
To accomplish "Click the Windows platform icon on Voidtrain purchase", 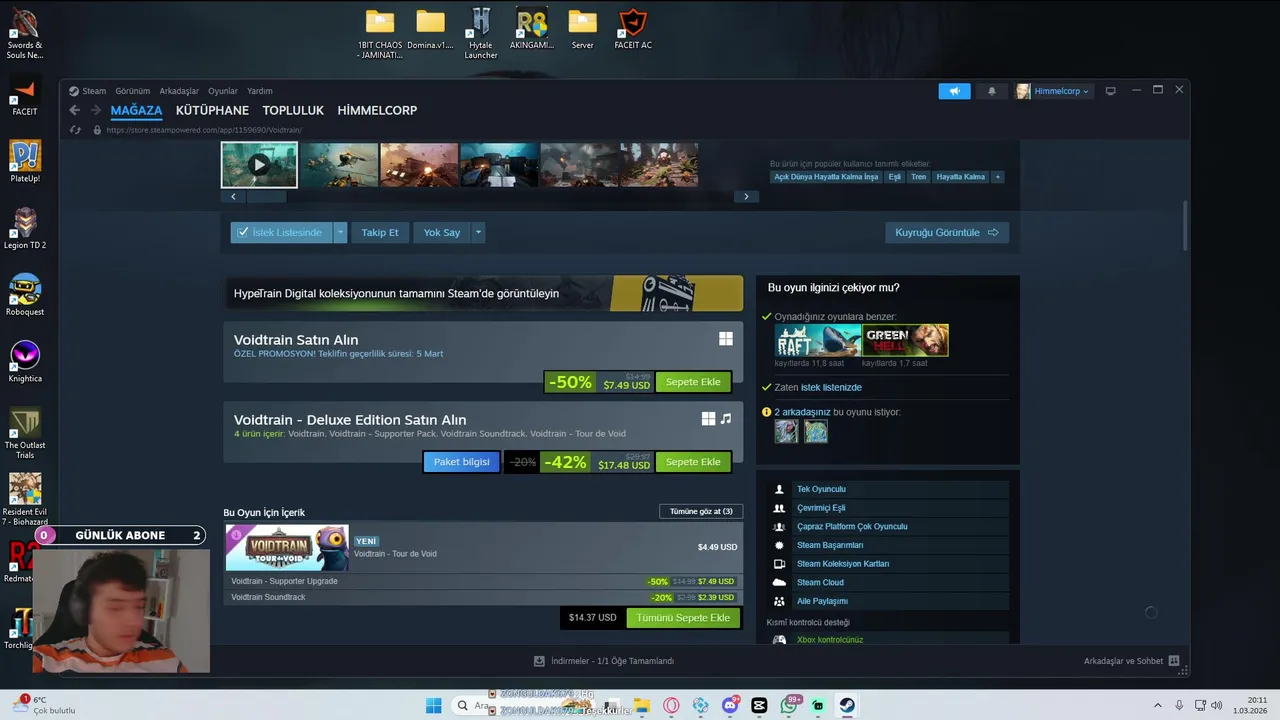I will [726, 339].
